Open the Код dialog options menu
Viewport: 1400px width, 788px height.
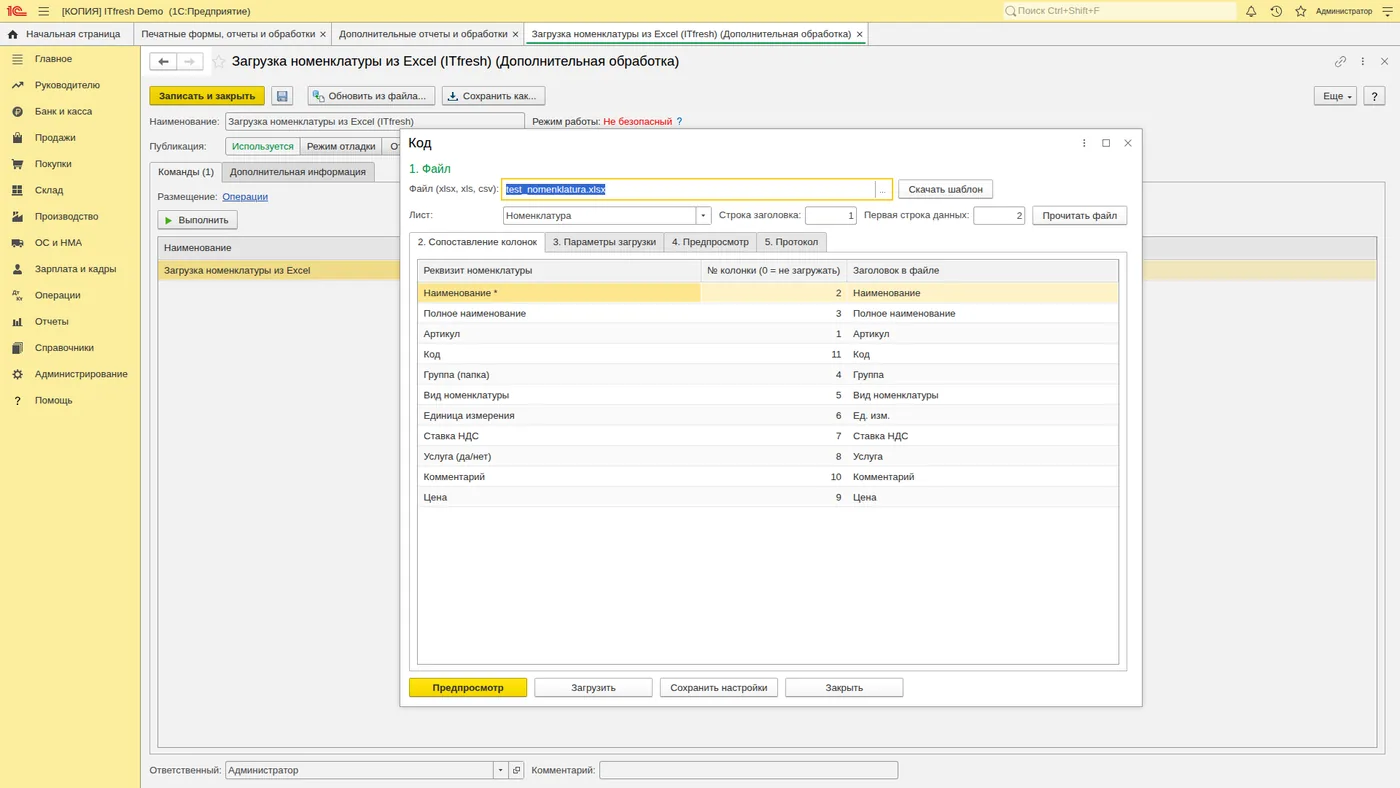(1084, 143)
